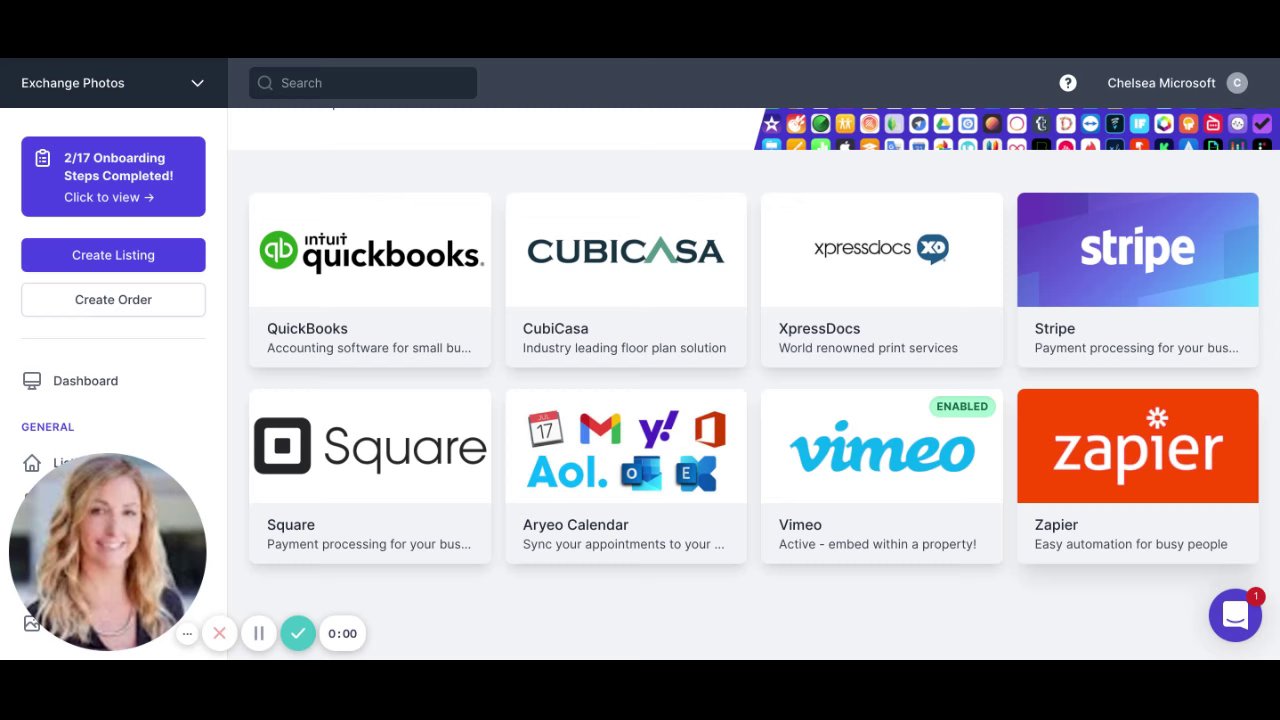
Task: Click the Create Listing button
Action: coord(113,255)
